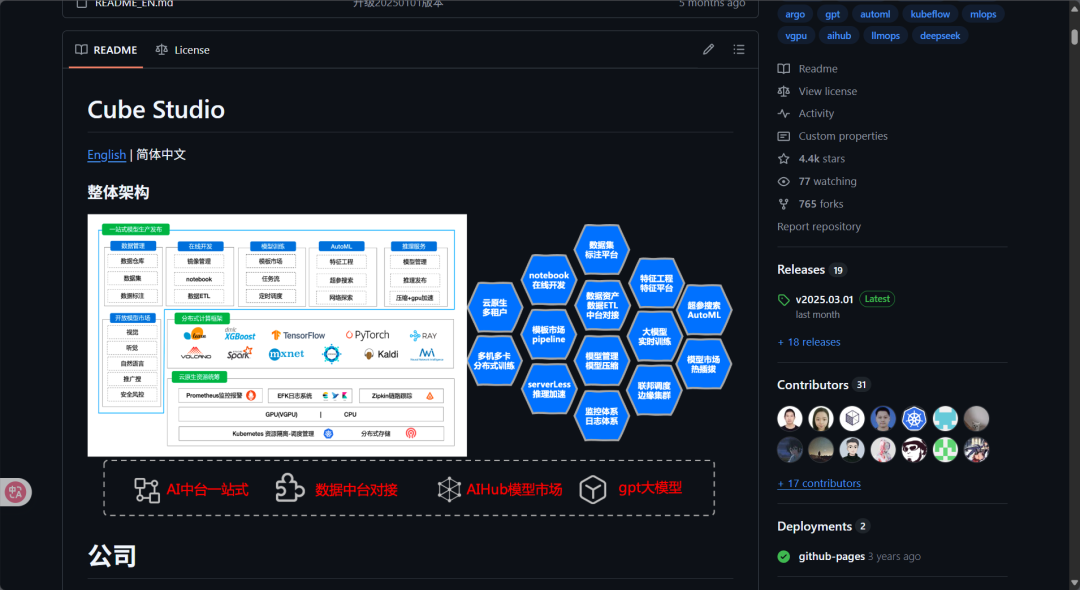The image size is (1080, 590).
Task: Select the deepseek topic tag
Action: [x=940, y=36]
